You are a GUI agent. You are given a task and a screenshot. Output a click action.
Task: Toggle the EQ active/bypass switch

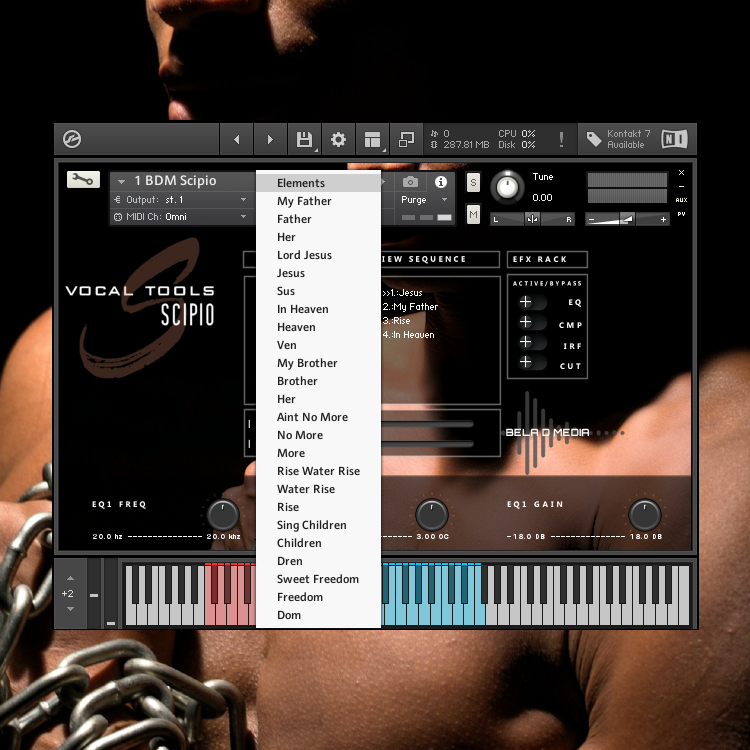532,302
